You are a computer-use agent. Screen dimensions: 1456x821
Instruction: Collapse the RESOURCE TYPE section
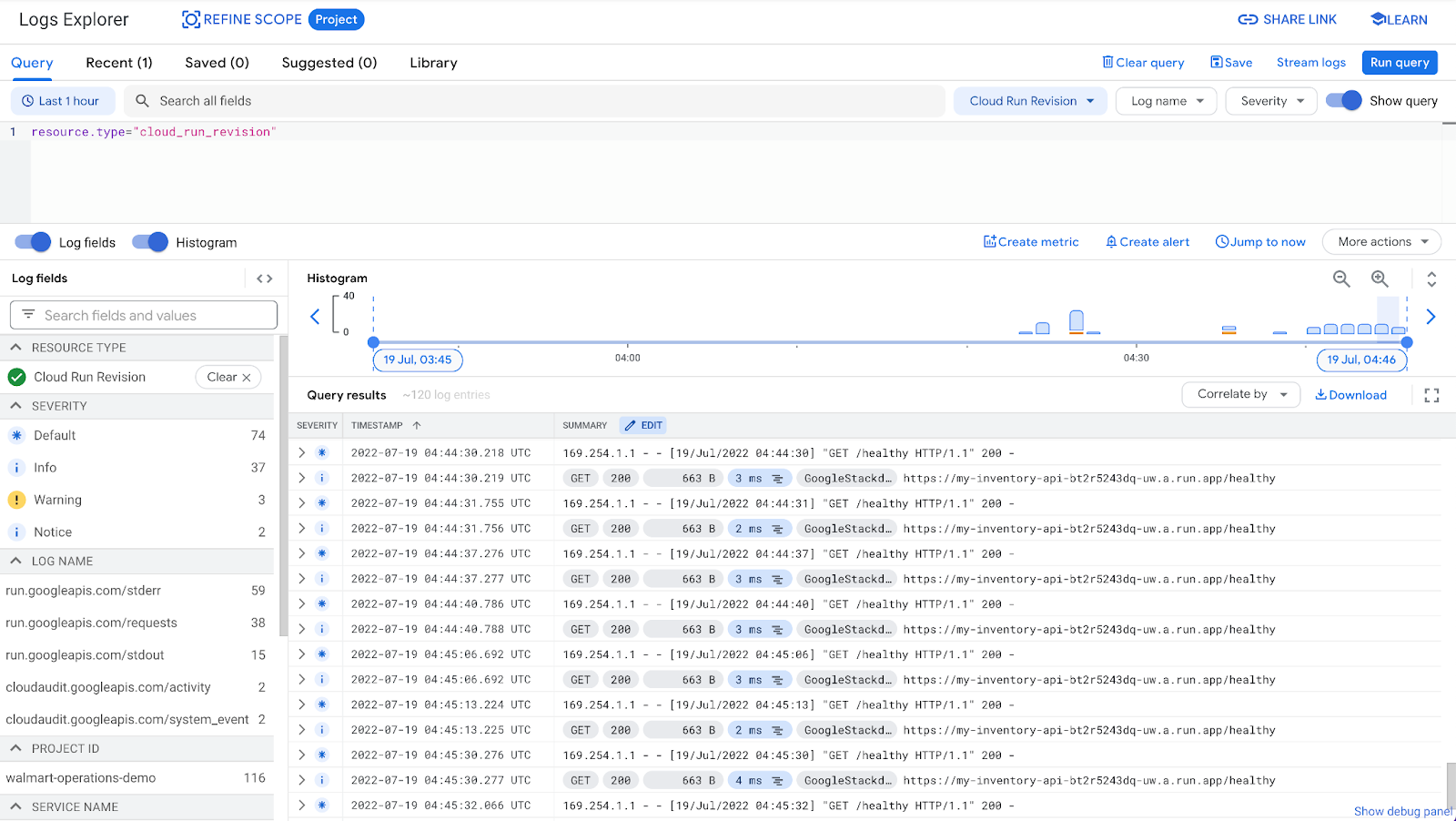16,348
